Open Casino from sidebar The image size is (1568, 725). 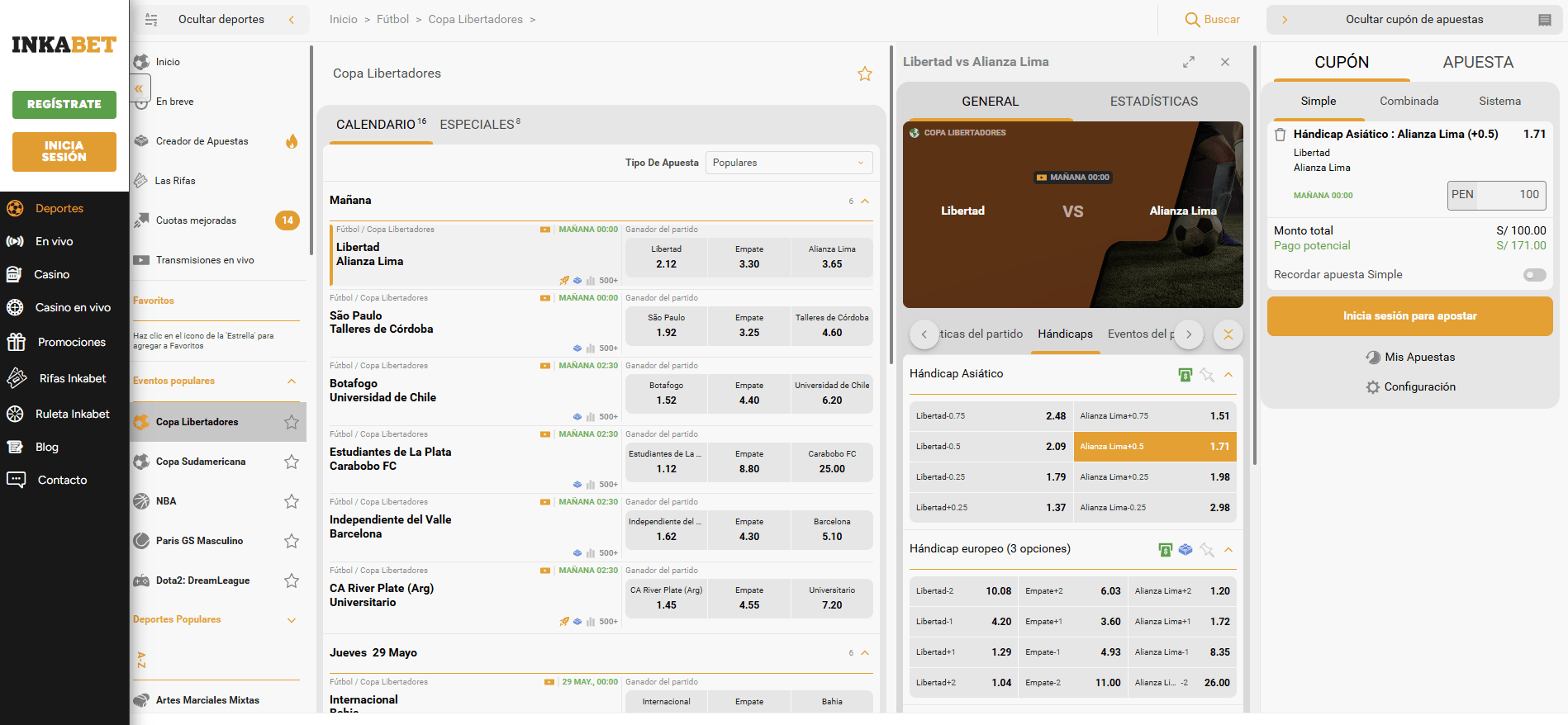(x=51, y=274)
